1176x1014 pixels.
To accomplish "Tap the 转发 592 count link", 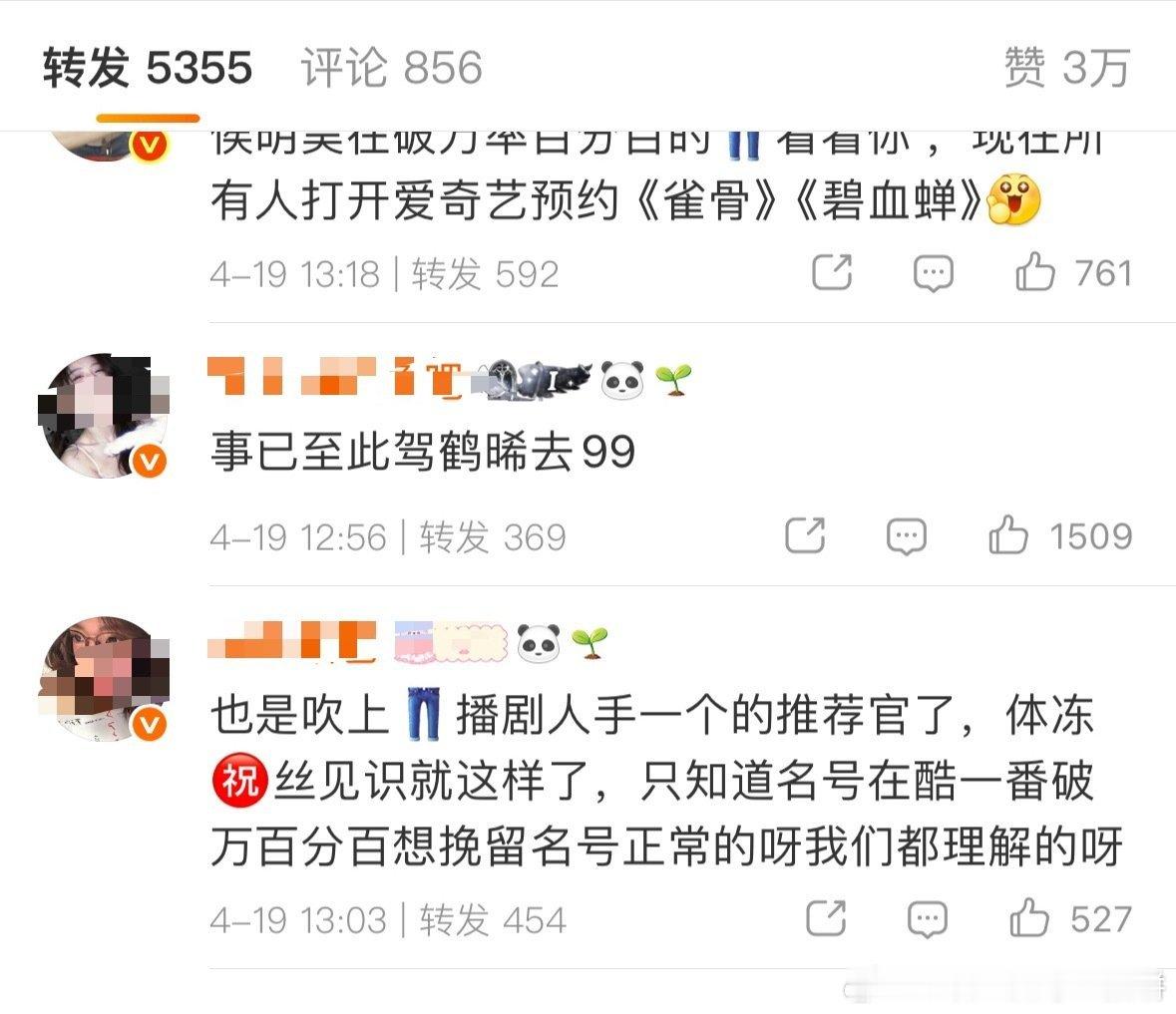I will click(x=485, y=273).
